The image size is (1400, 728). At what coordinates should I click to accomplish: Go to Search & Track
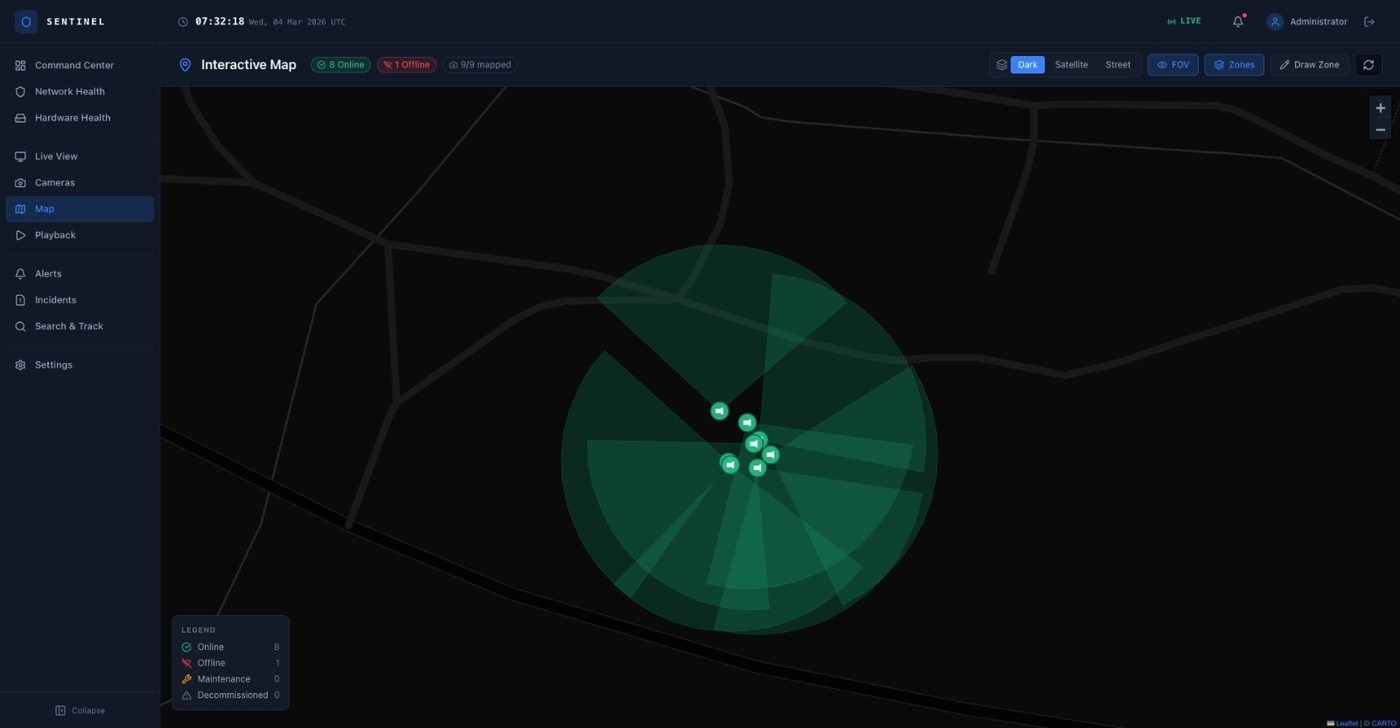[x=69, y=326]
